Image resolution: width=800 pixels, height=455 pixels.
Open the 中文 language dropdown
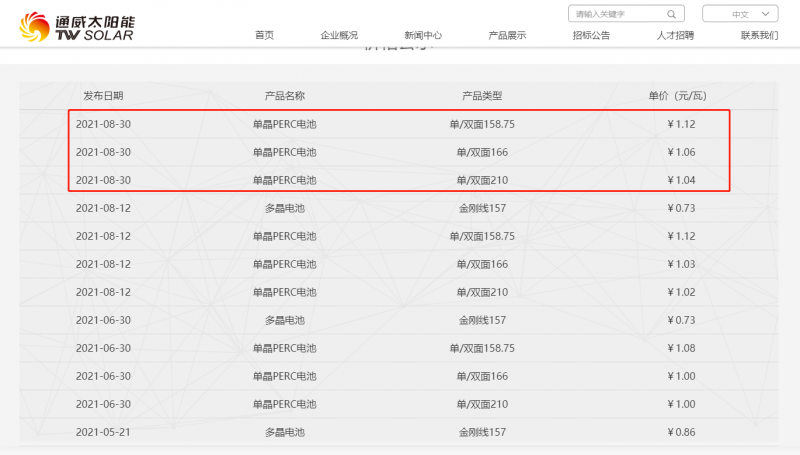(740, 14)
